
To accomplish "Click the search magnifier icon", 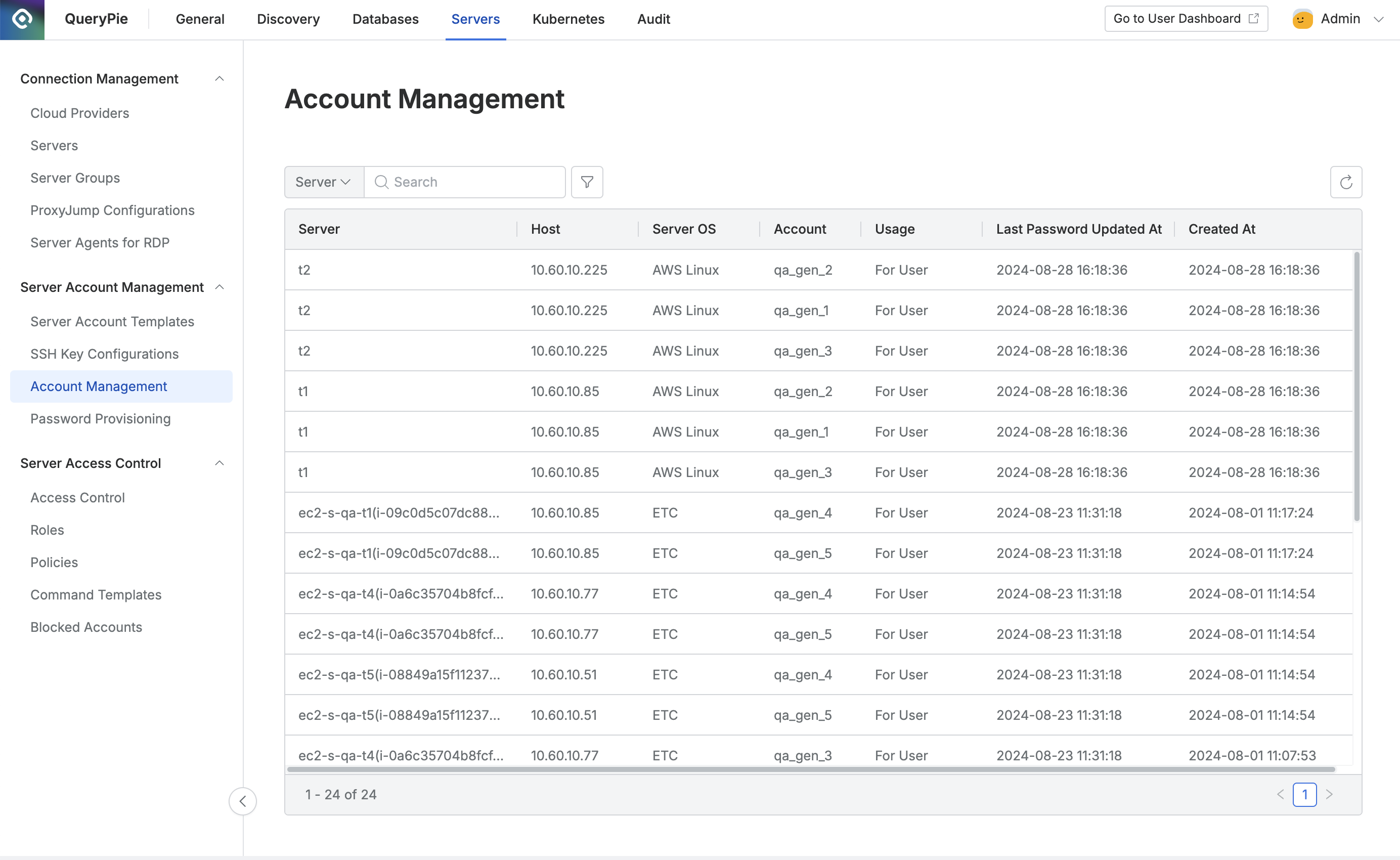I will click(x=381, y=182).
